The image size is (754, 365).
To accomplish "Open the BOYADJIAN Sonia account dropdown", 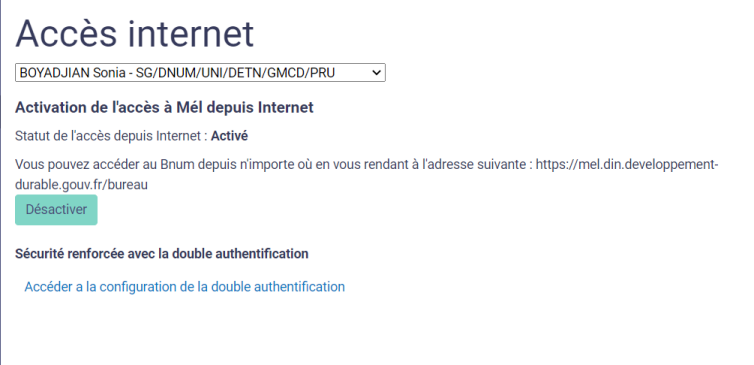I will [x=200, y=73].
